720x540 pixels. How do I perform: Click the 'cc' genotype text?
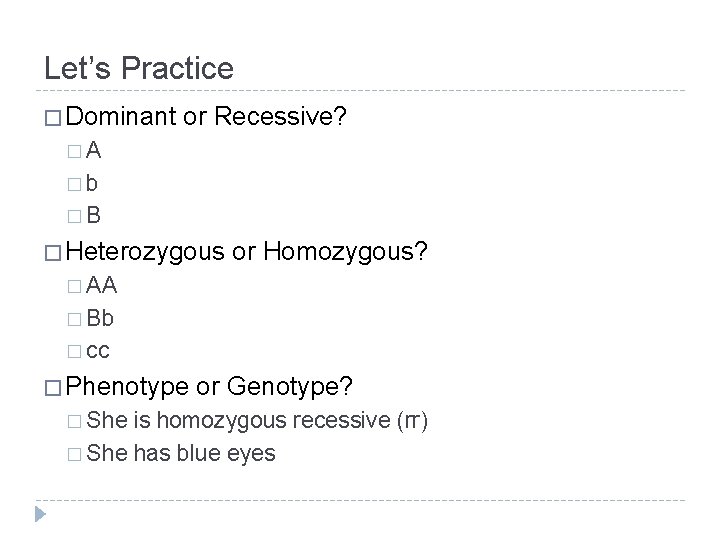tap(98, 352)
